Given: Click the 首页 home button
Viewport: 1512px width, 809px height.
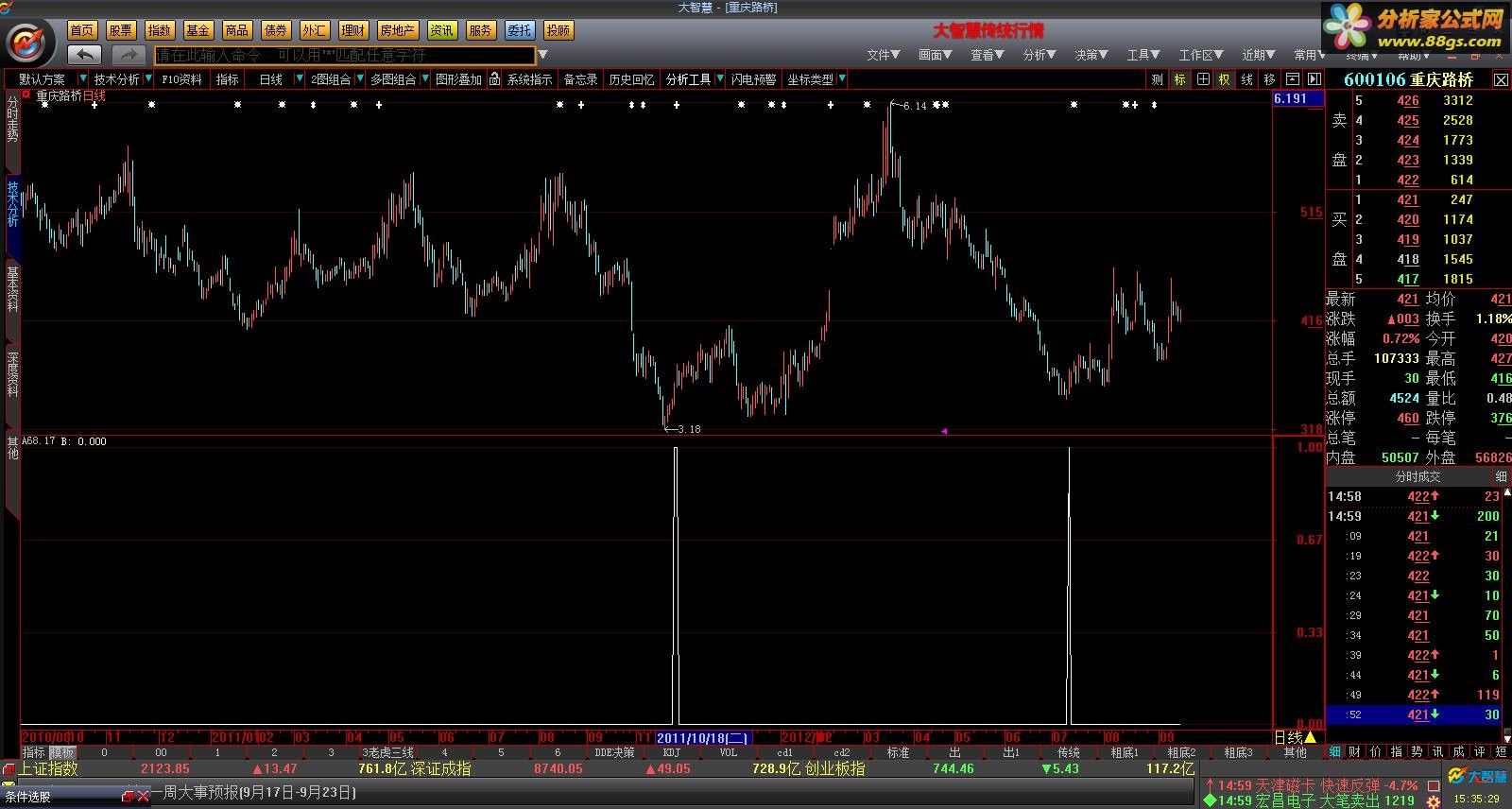Looking at the screenshot, I should tap(82, 30).
